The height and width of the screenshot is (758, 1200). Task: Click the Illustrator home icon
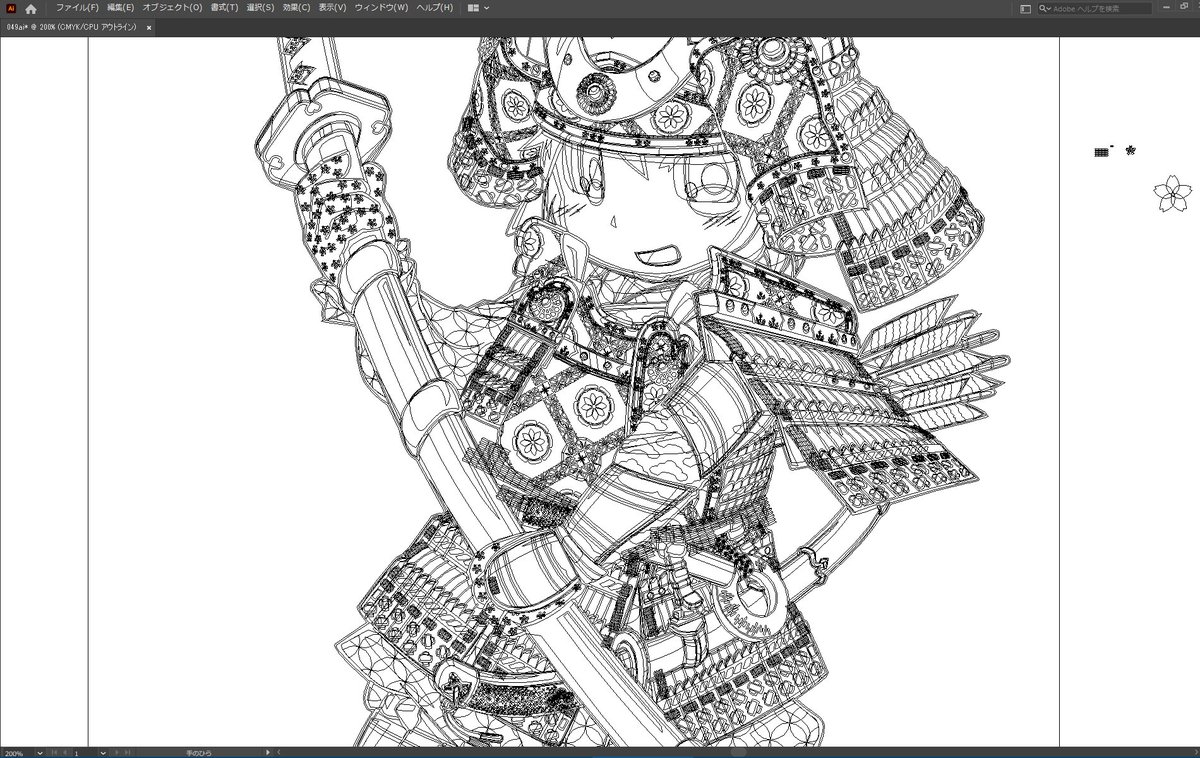pyautogui.click(x=31, y=8)
